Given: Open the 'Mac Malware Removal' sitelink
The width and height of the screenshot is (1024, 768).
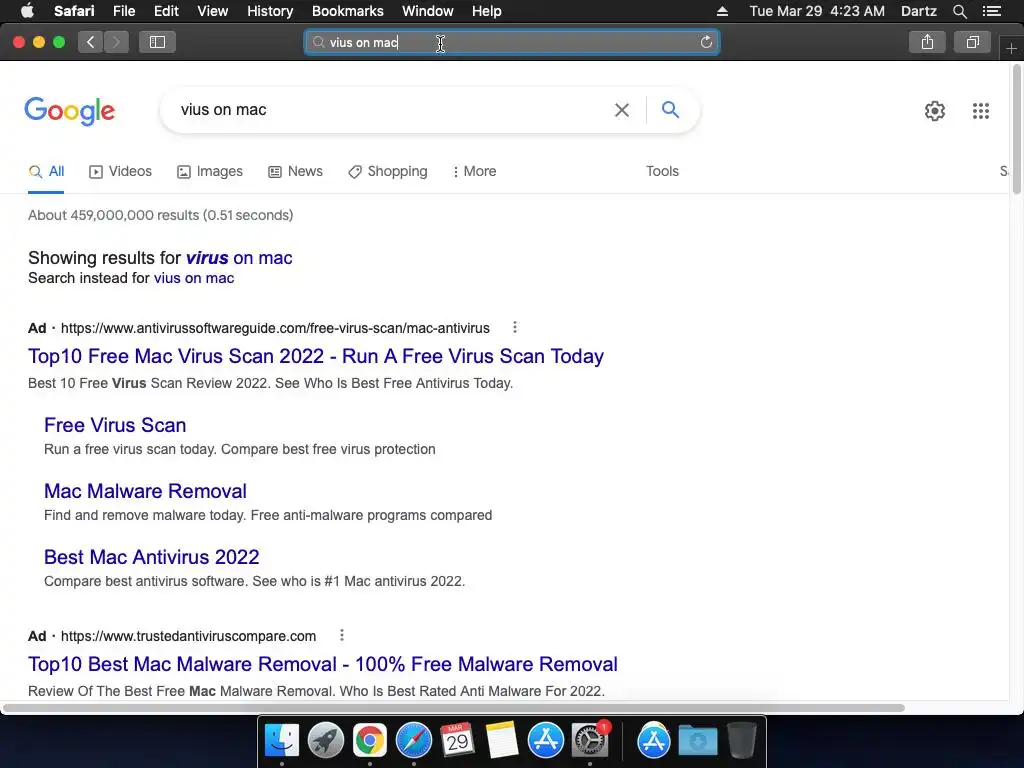Looking at the screenshot, I should coord(145,491).
